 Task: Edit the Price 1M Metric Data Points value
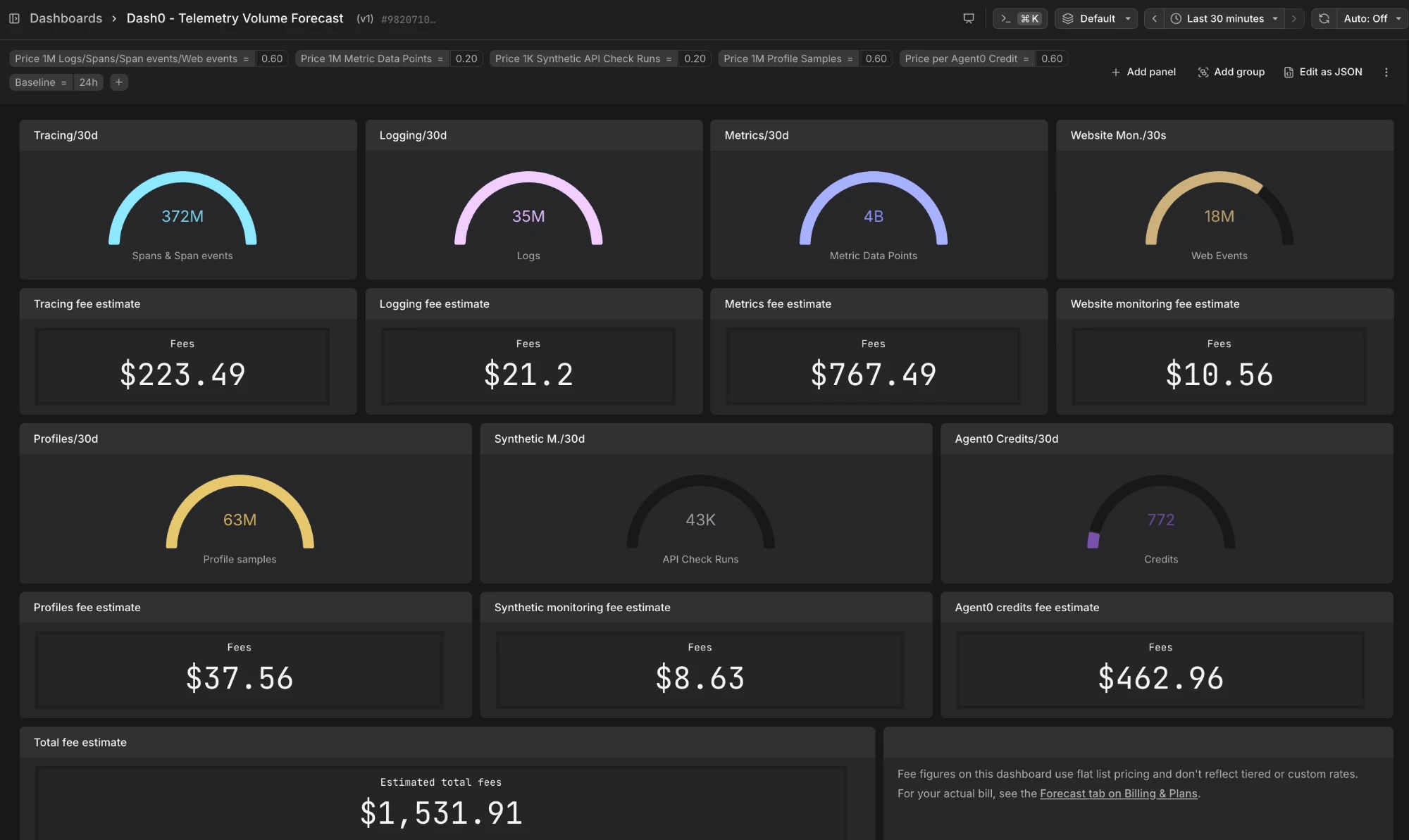pyautogui.click(x=466, y=58)
